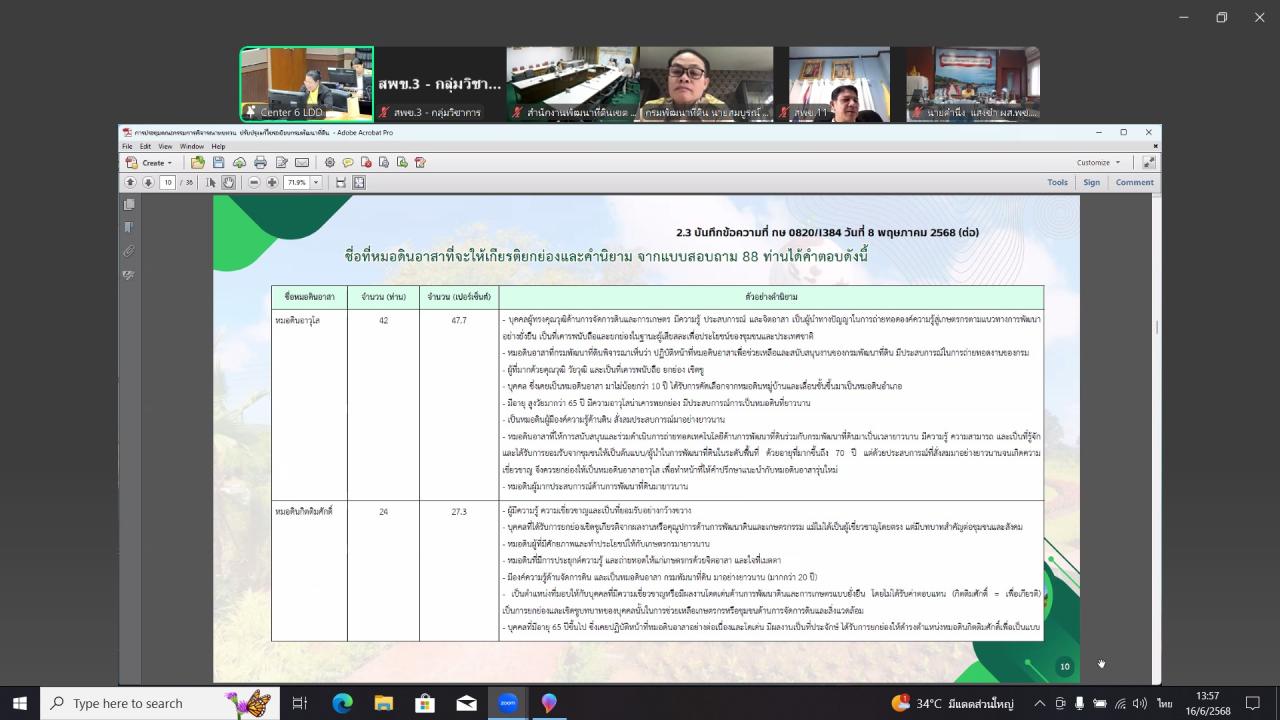
Task: Go to the next page arrow
Action: (148, 182)
